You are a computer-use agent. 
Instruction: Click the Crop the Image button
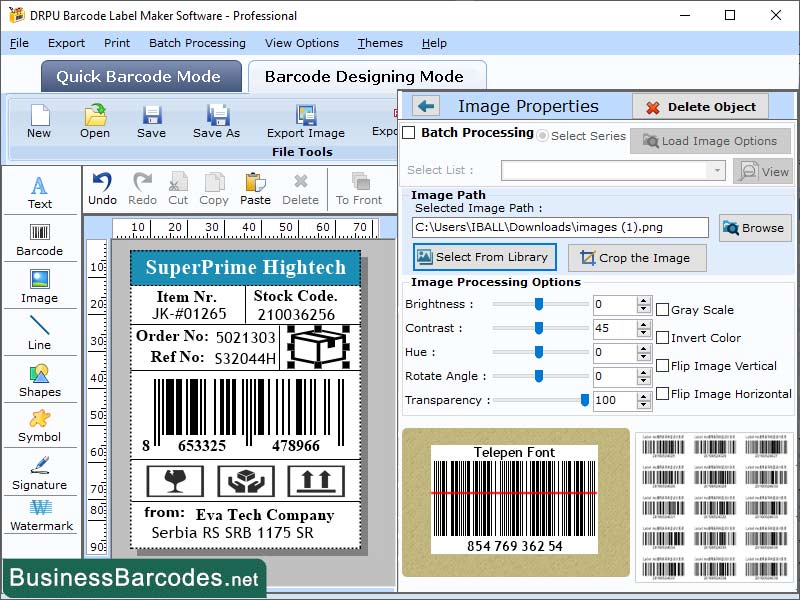(637, 258)
